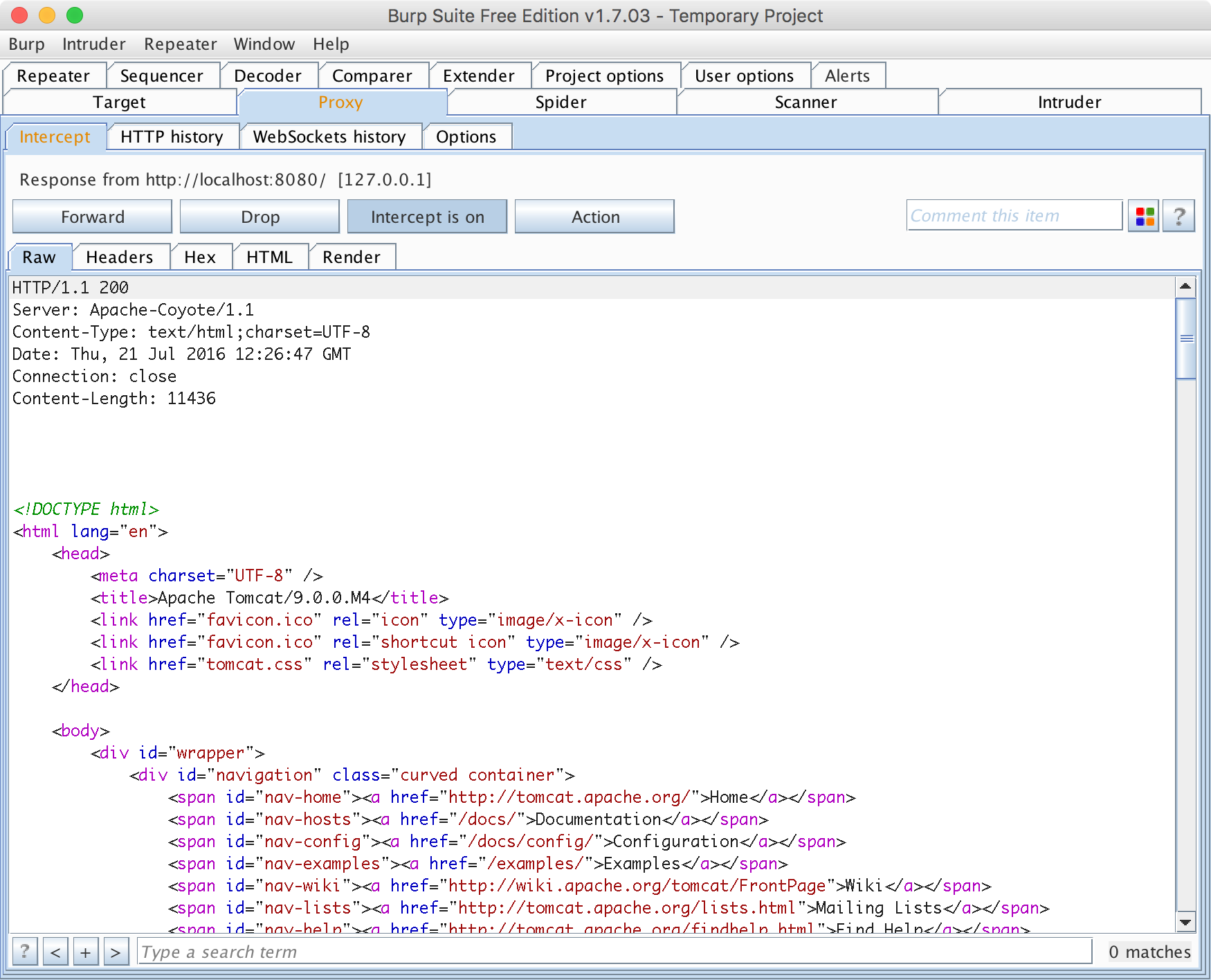Click the highlight color picker icon
The image size is (1211, 980).
pyautogui.click(x=1144, y=217)
